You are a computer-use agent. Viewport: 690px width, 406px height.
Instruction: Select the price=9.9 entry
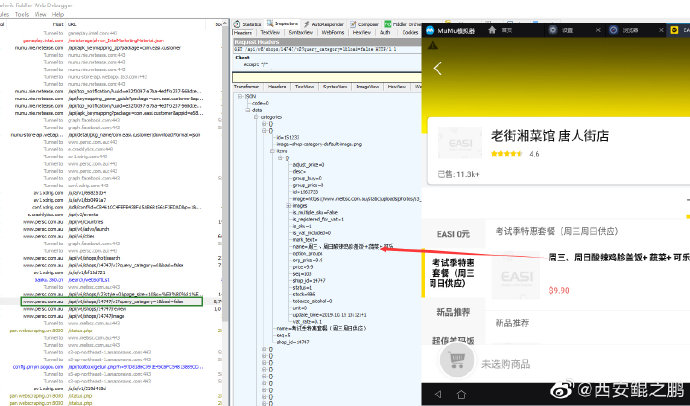(302, 267)
